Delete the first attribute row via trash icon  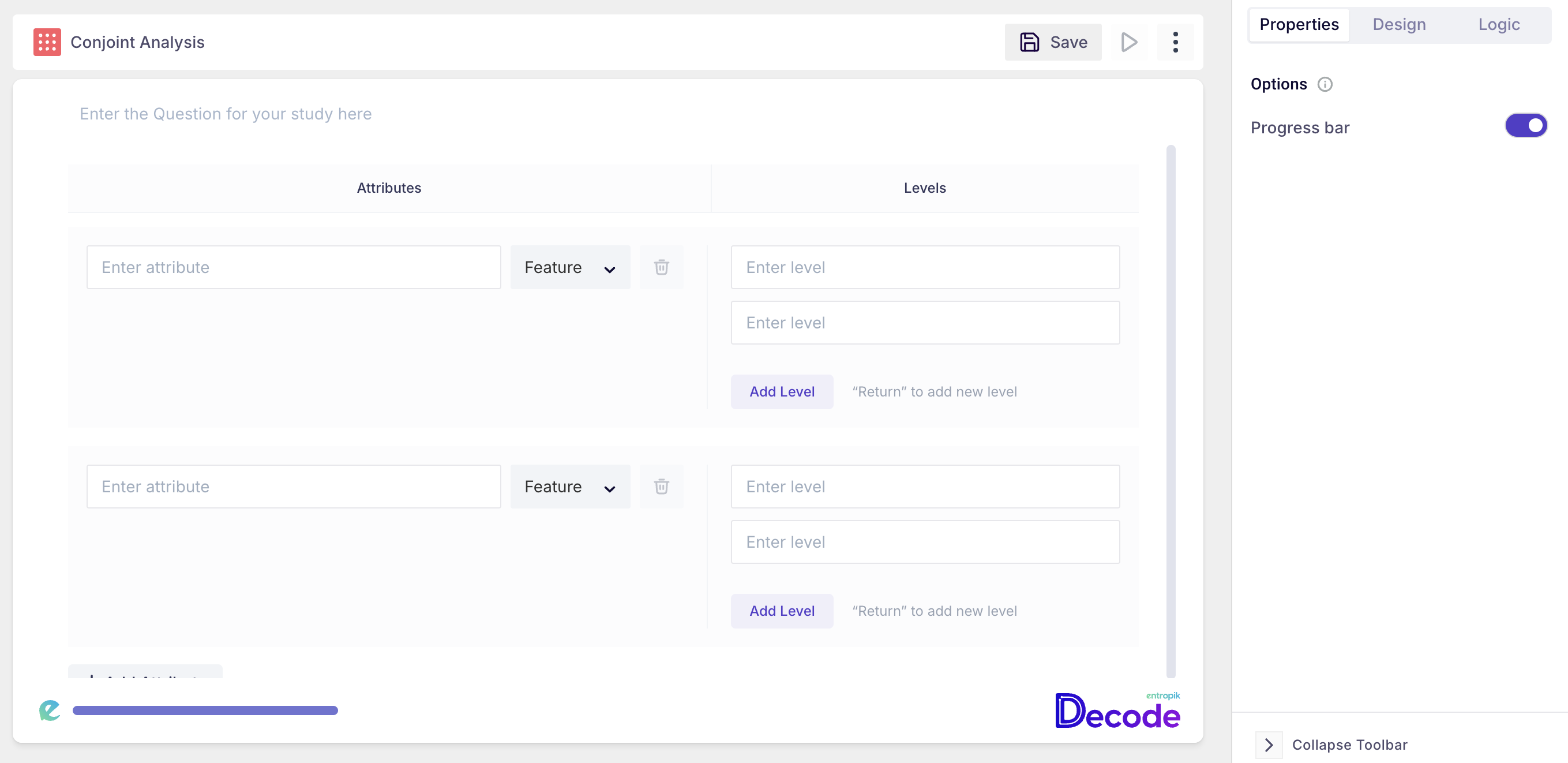click(x=662, y=267)
